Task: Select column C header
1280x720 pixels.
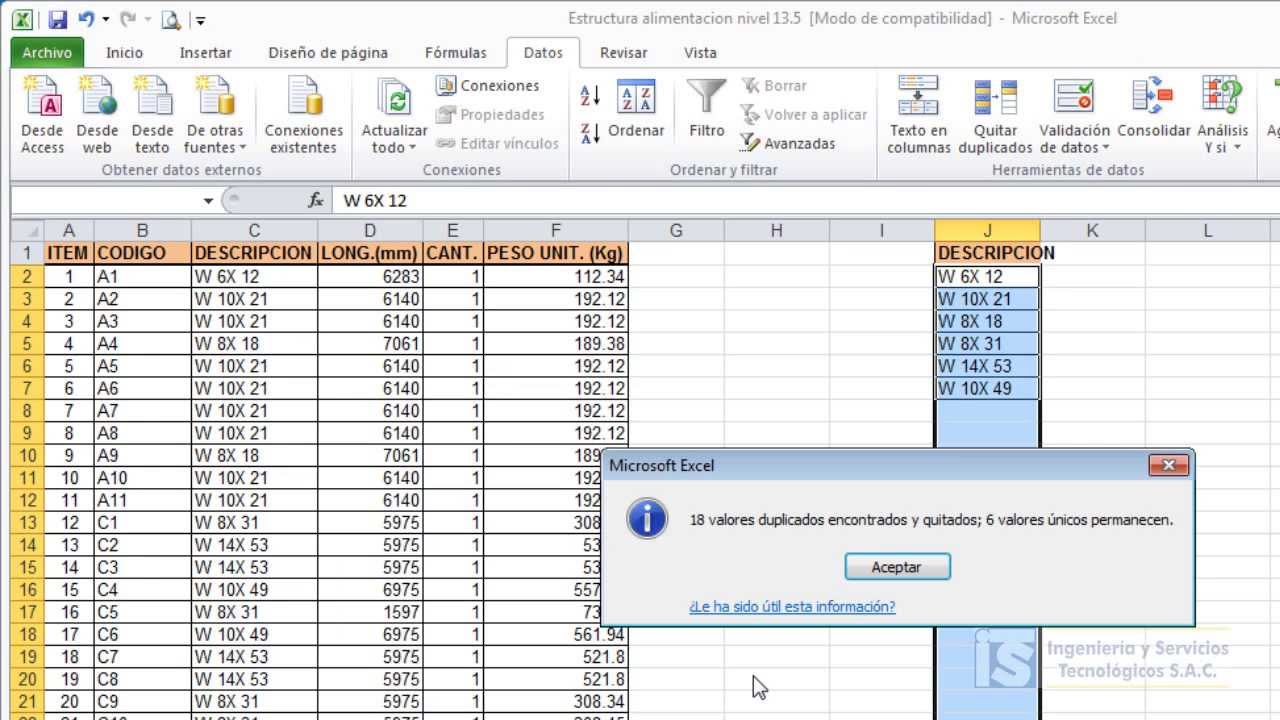Action: 255,231
